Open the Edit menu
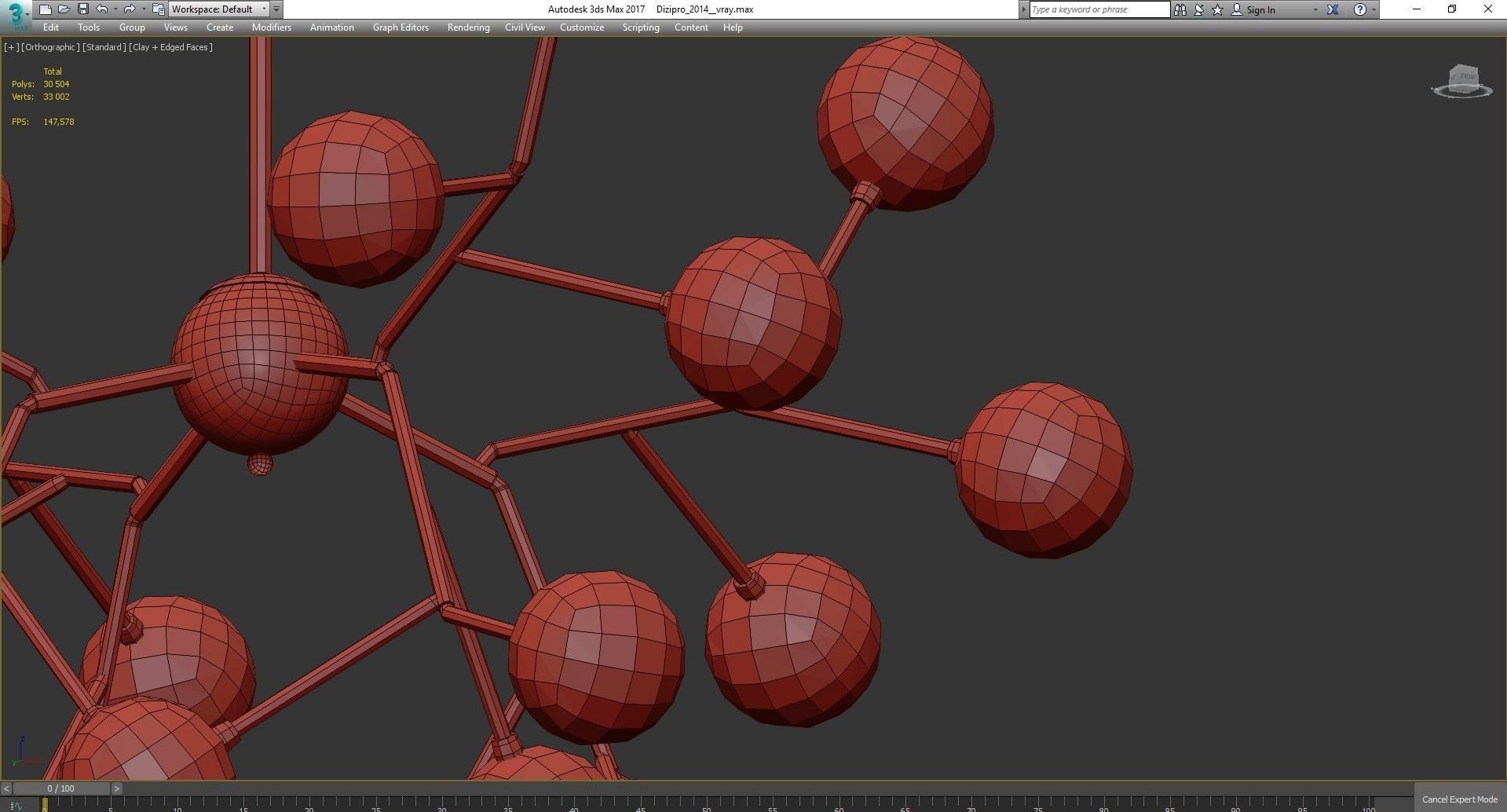Screen dimensions: 1507x812 (51, 27)
